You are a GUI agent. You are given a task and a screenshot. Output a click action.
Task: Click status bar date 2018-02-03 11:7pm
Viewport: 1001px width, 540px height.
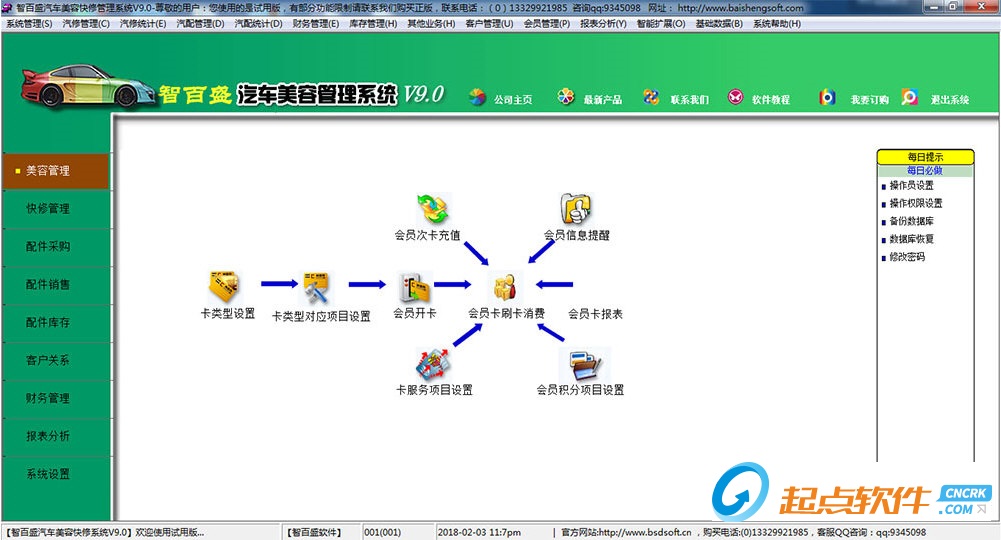click(479, 532)
